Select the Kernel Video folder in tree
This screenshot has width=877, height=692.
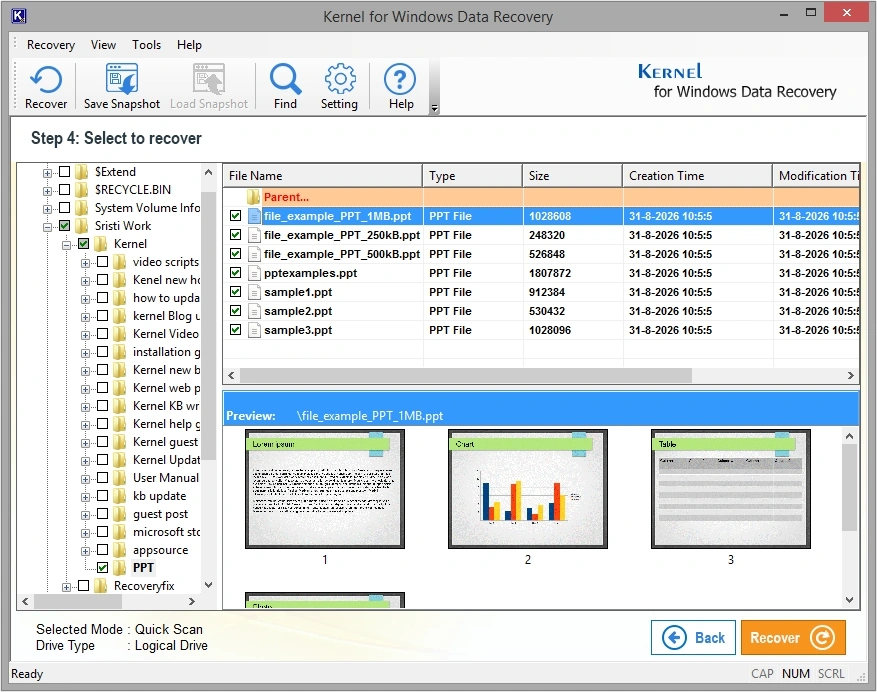pyautogui.click(x=166, y=334)
